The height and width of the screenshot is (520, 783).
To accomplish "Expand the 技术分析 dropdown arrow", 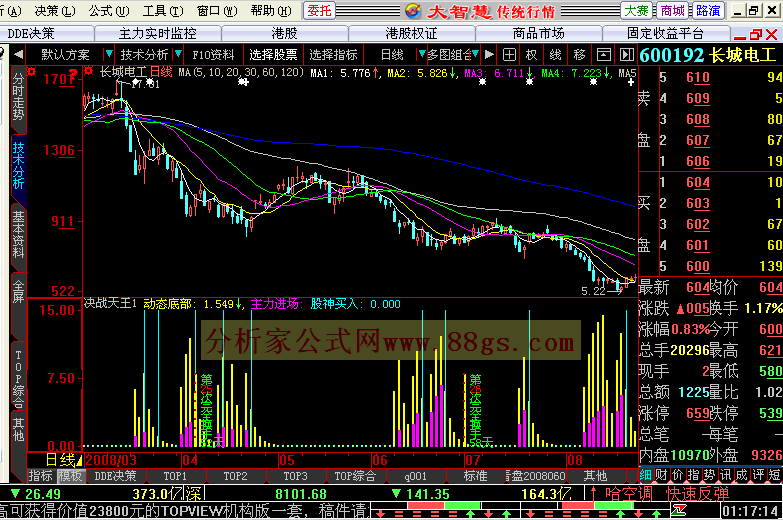I will coord(178,54).
